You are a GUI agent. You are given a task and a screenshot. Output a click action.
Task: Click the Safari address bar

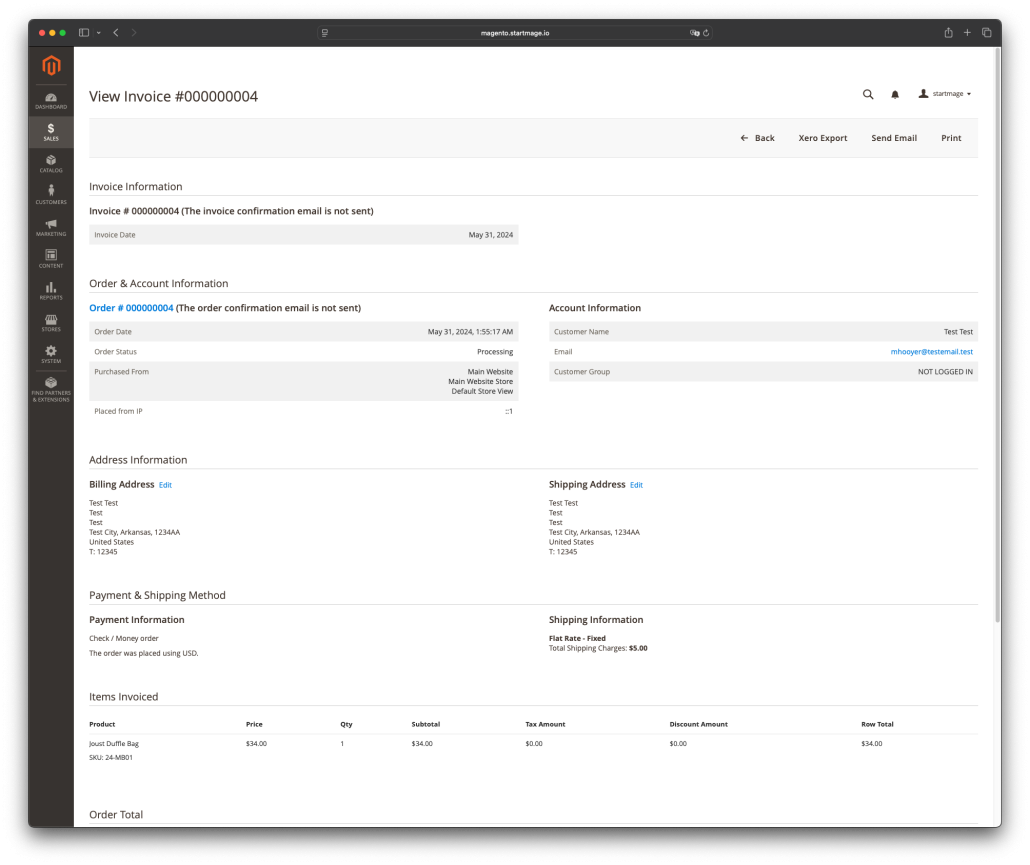pos(514,33)
